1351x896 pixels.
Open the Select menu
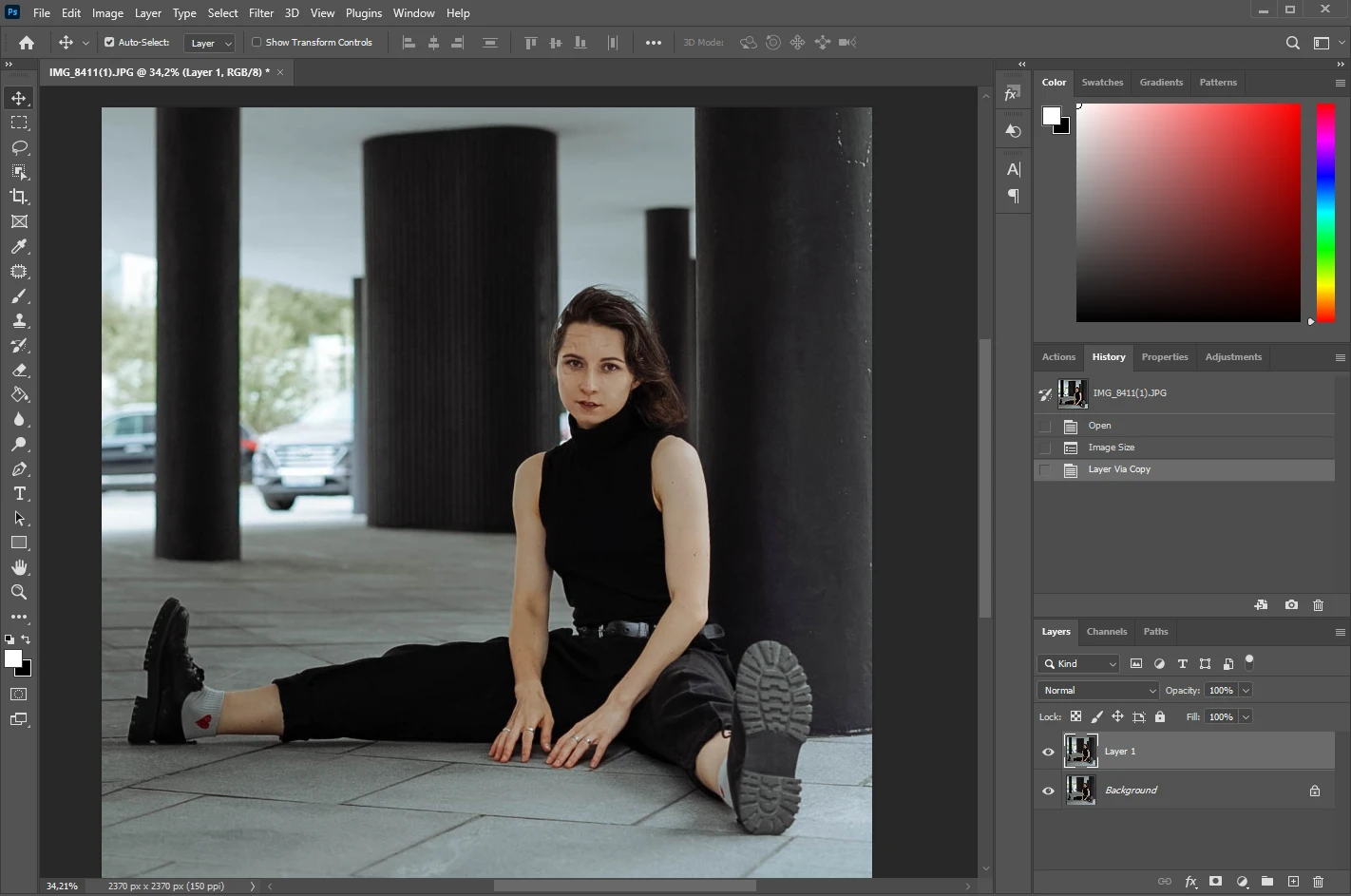tap(222, 13)
